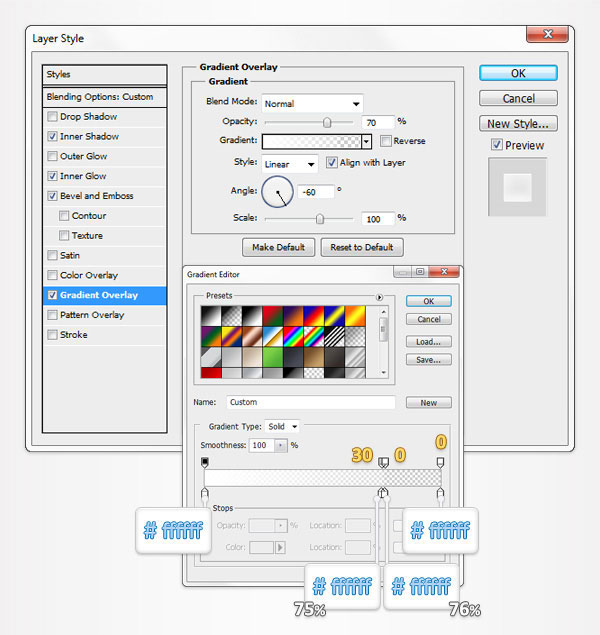The image size is (600, 635).
Task: Choose the beige gradient preset in third row
Action: point(252,357)
